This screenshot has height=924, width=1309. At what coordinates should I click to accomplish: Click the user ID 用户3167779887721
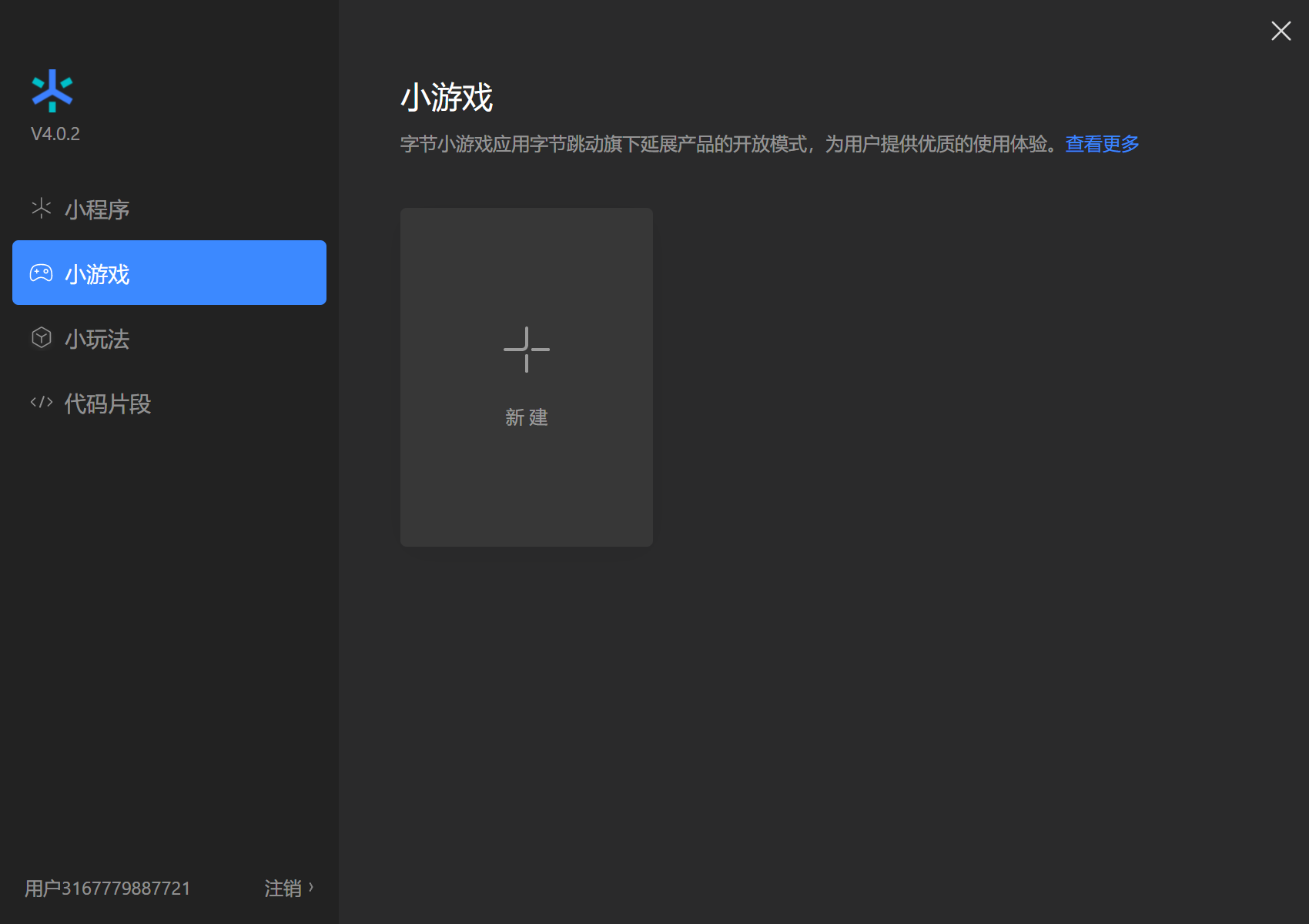pos(107,888)
